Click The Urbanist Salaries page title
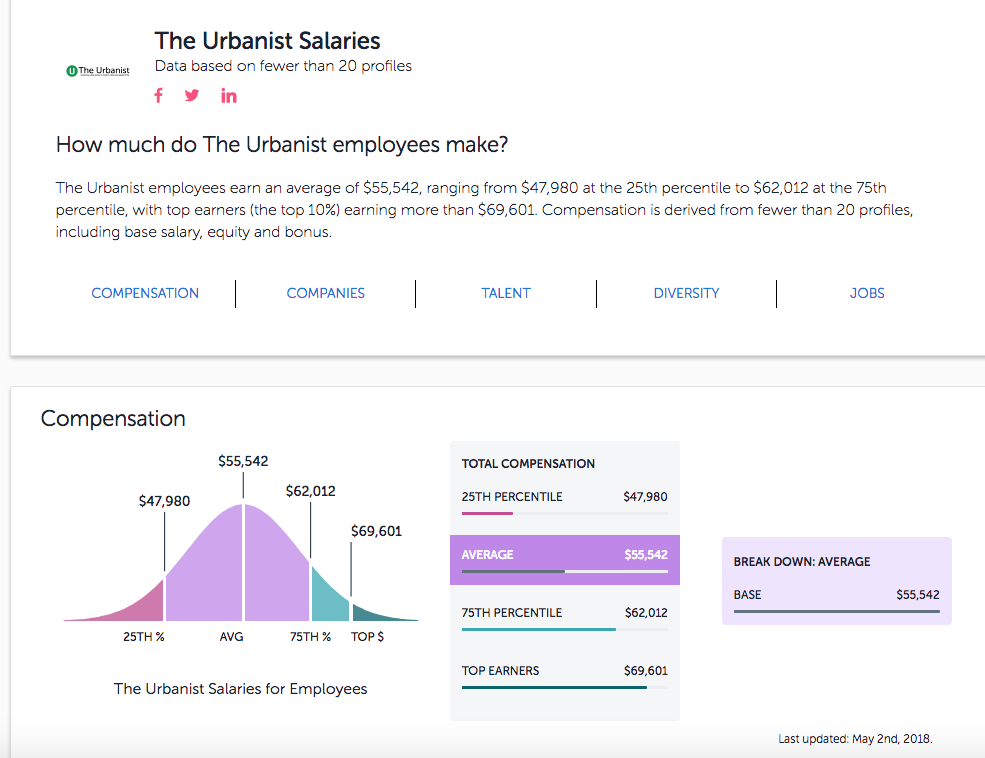The image size is (985, 758). [267, 41]
